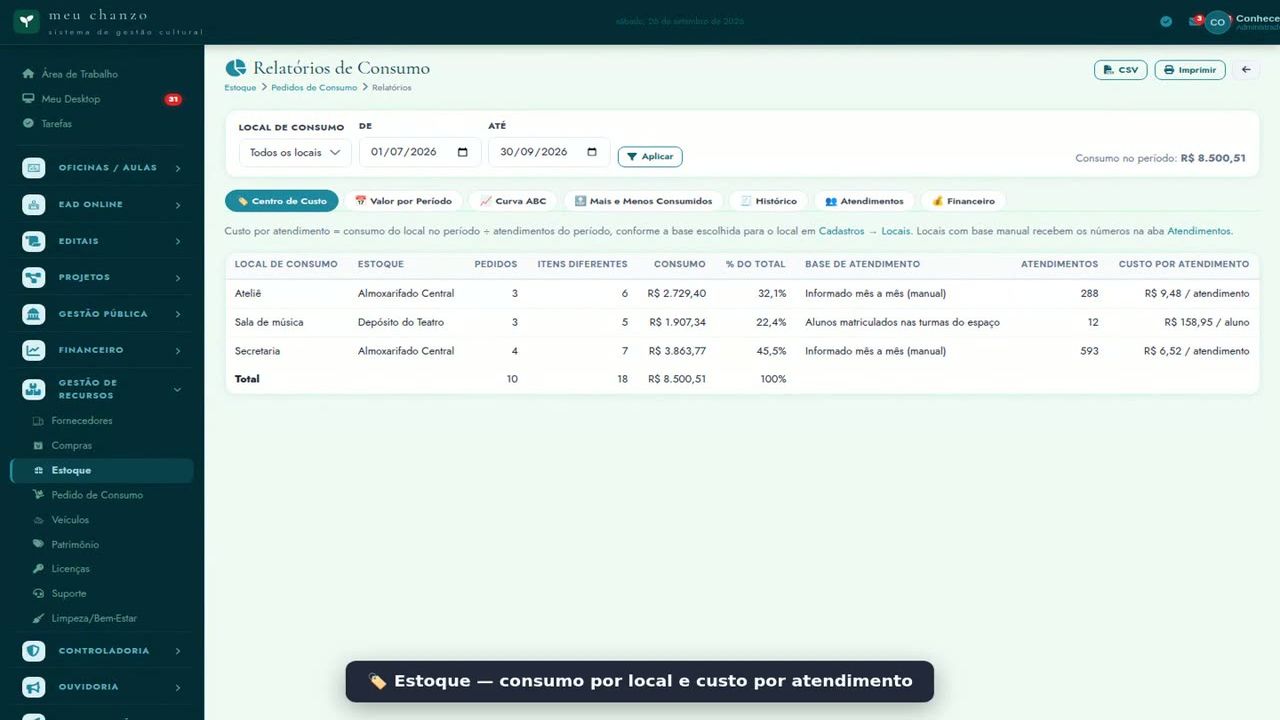Follow the Pedidos de Consumo breadcrumb link
This screenshot has width=1280, height=720.
[x=314, y=88]
